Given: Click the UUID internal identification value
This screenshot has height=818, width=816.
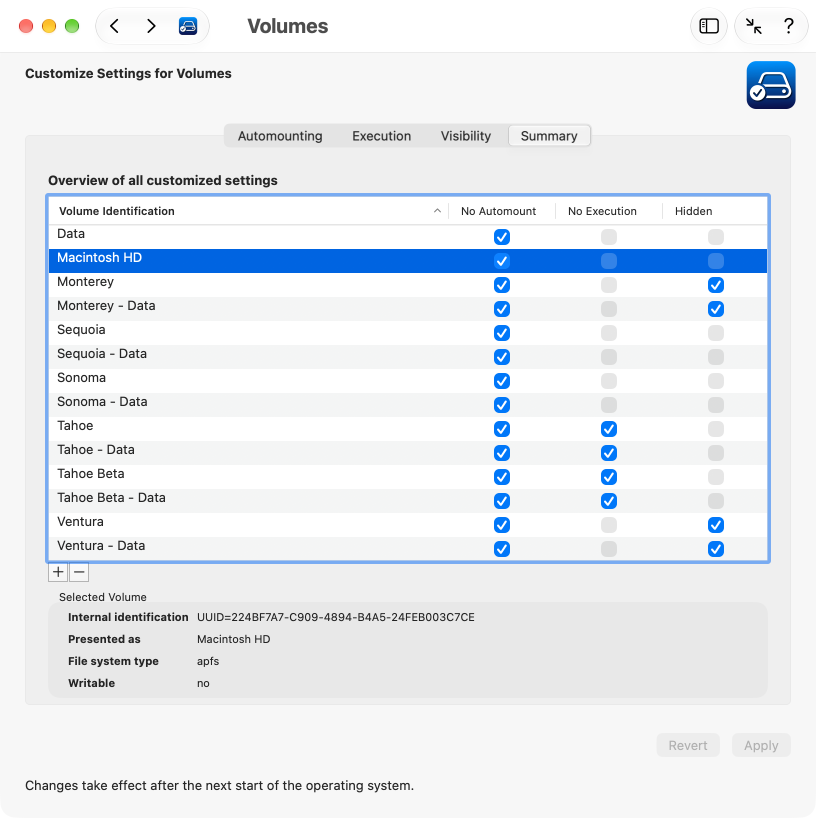Looking at the screenshot, I should pyautogui.click(x=335, y=617).
